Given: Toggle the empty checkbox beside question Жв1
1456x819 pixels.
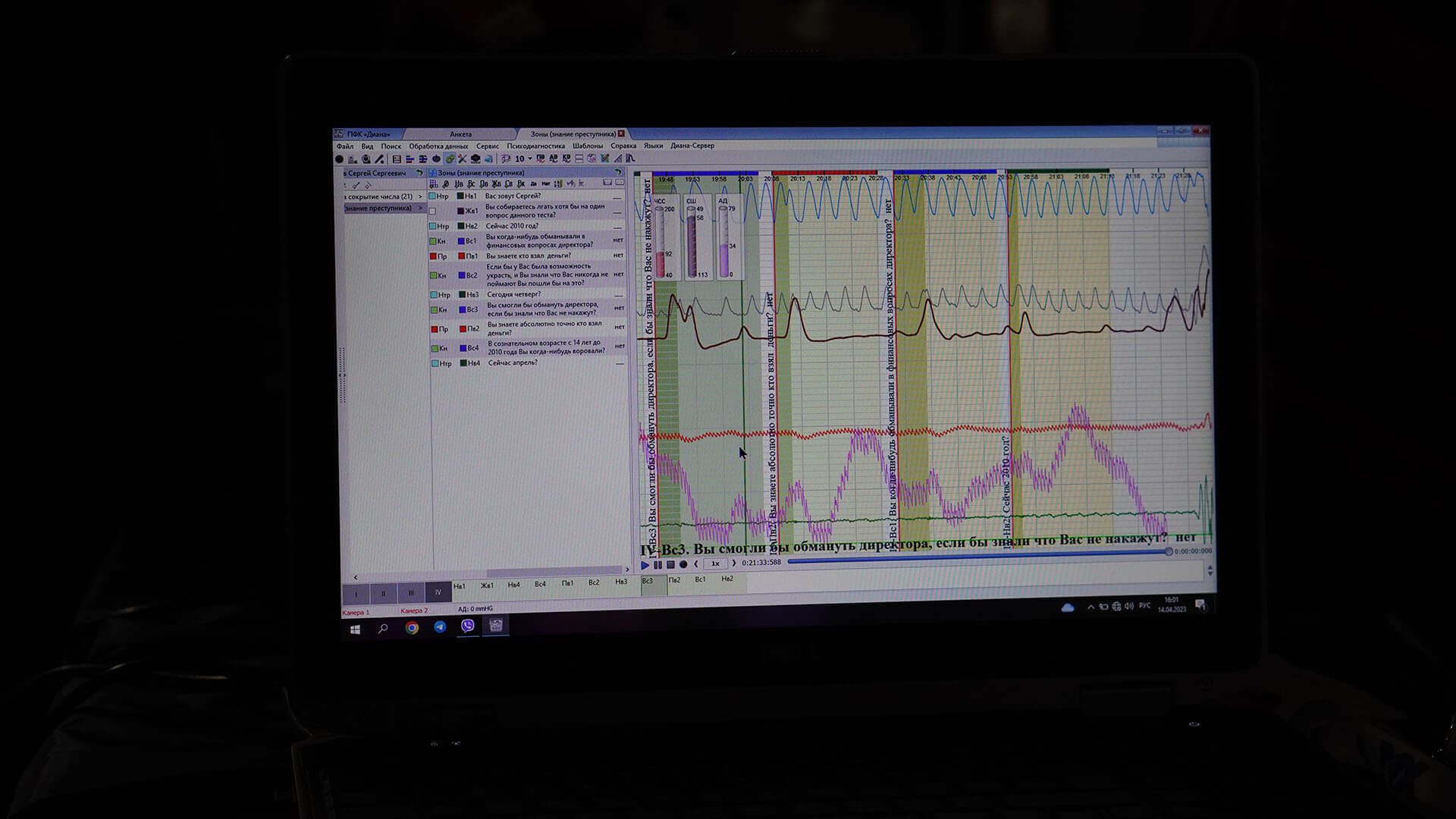Looking at the screenshot, I should [432, 211].
